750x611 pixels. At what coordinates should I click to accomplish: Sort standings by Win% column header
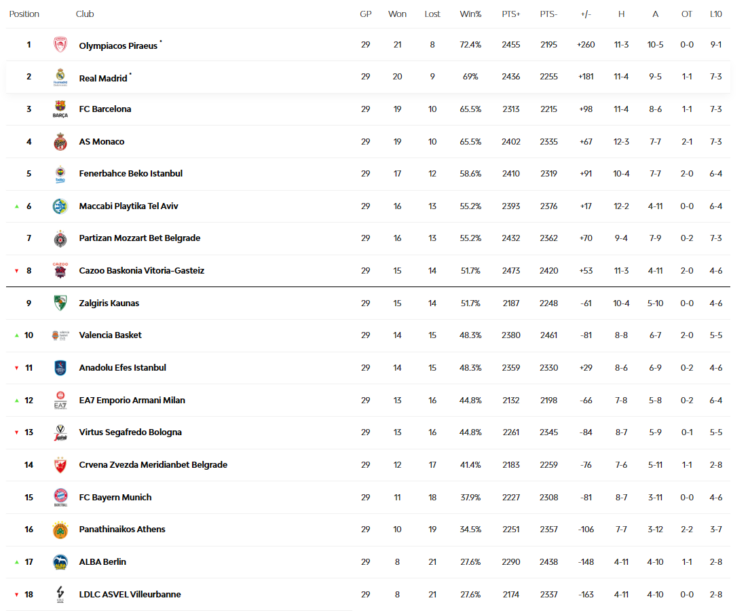click(x=470, y=14)
